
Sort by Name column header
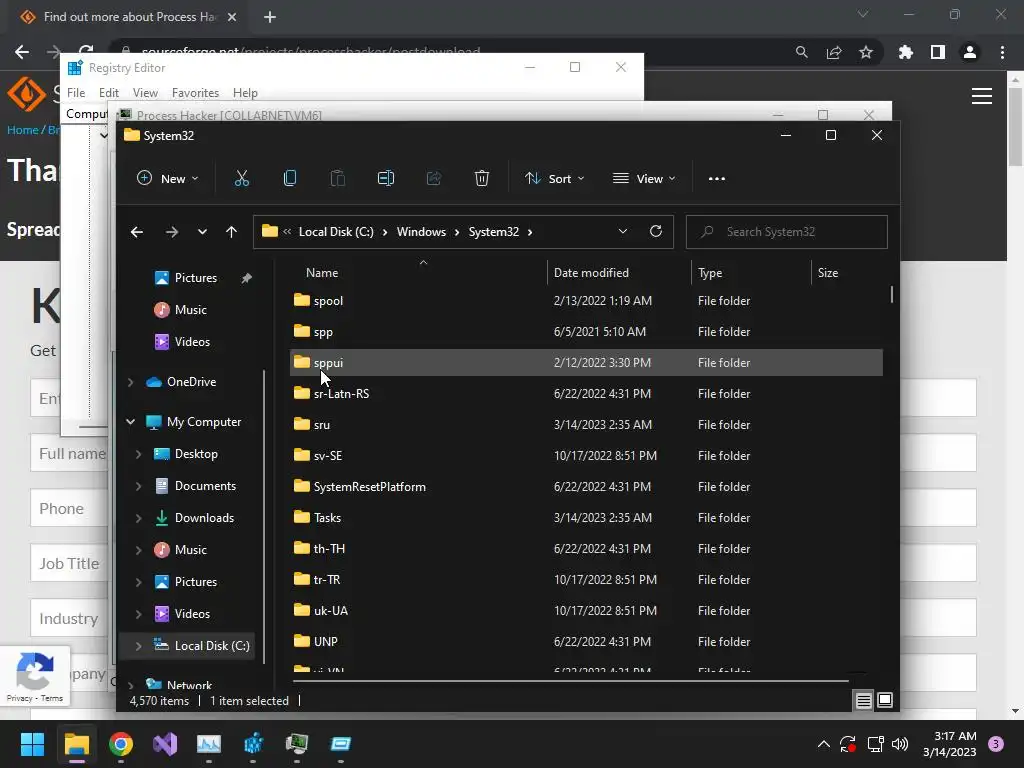[x=322, y=273]
